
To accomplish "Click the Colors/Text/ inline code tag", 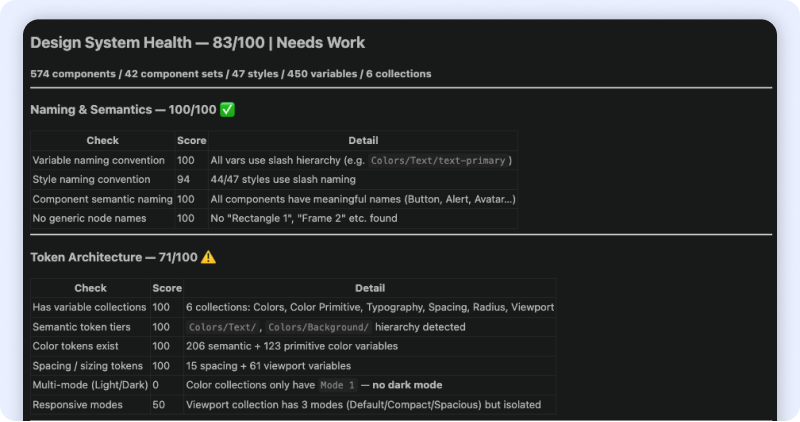I will pos(222,327).
